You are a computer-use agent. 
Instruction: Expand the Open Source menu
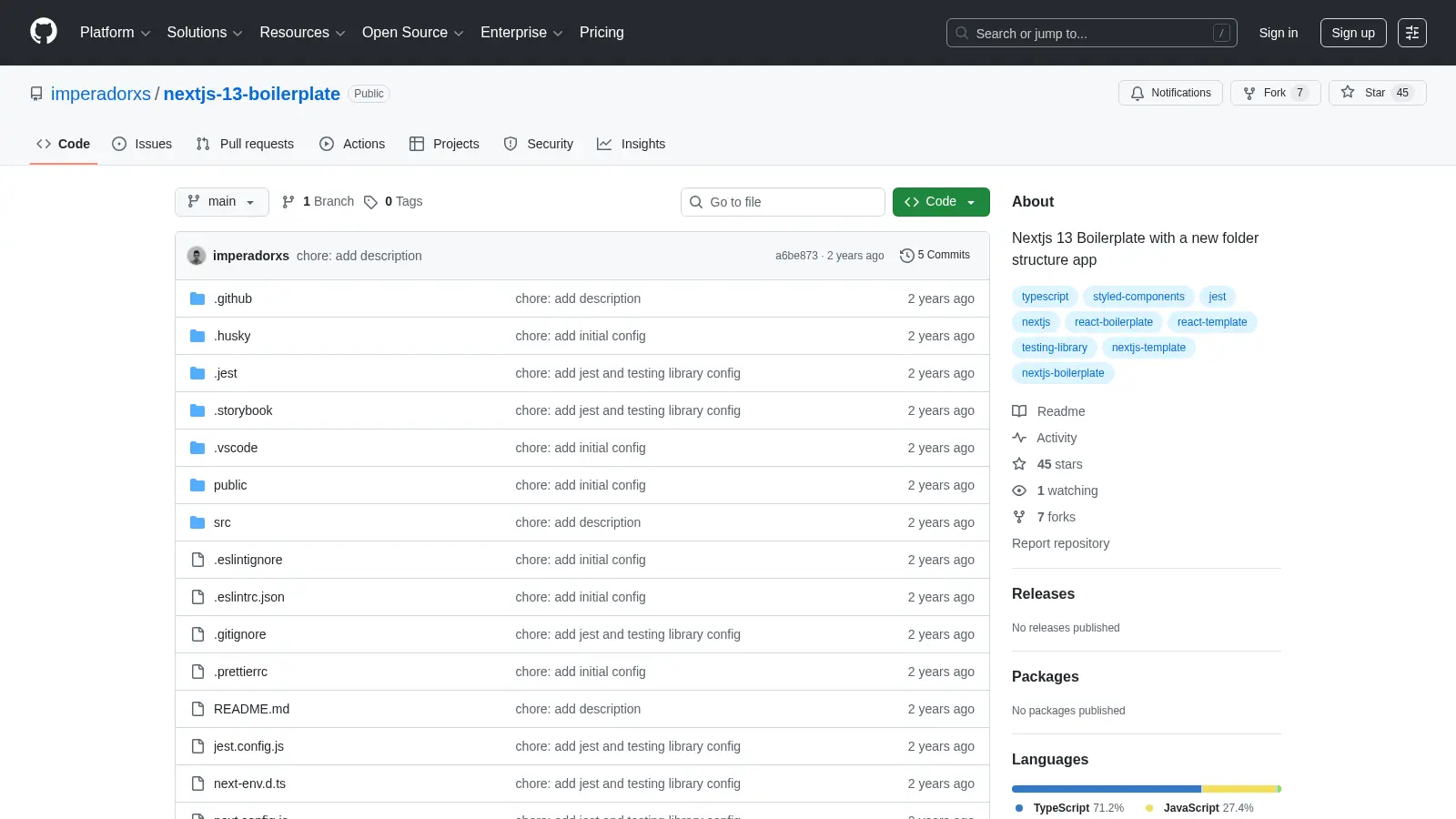(x=413, y=33)
